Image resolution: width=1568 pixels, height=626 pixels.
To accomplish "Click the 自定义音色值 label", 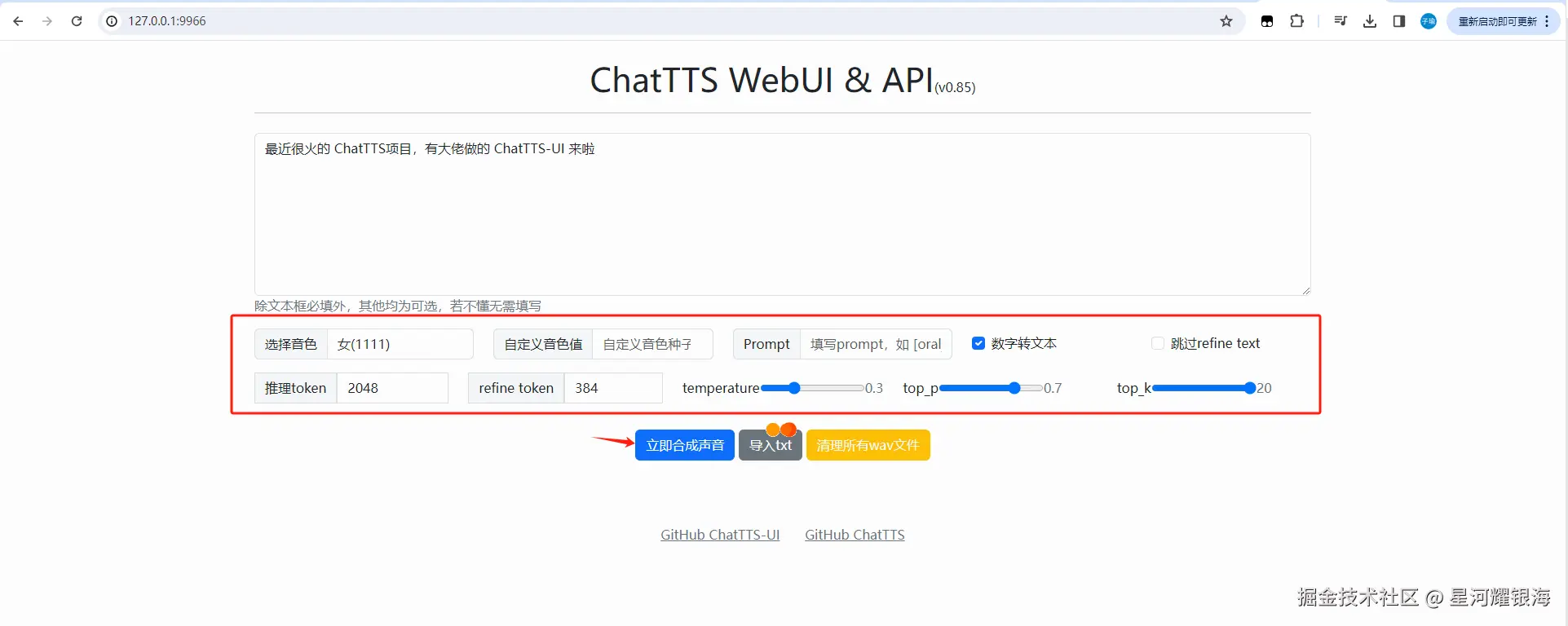I will [x=543, y=344].
